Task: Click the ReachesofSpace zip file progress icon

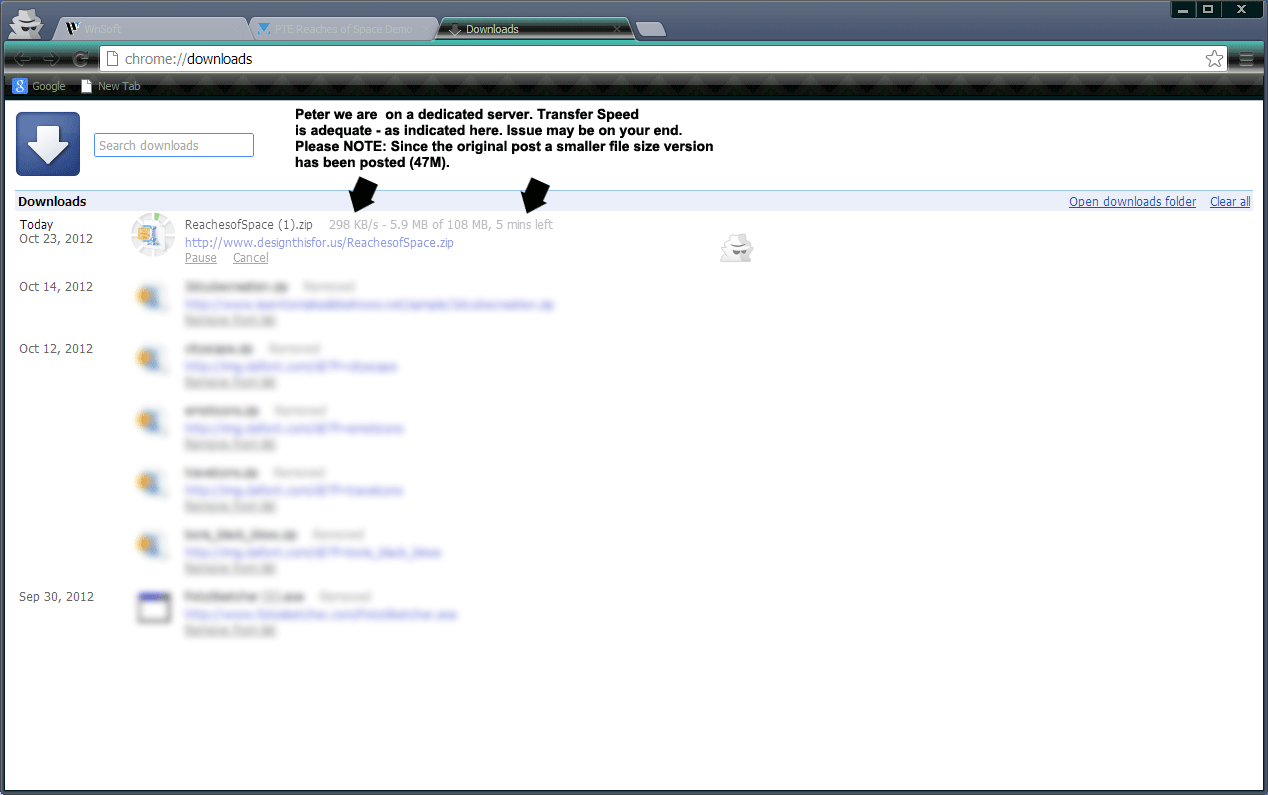Action: pos(153,235)
